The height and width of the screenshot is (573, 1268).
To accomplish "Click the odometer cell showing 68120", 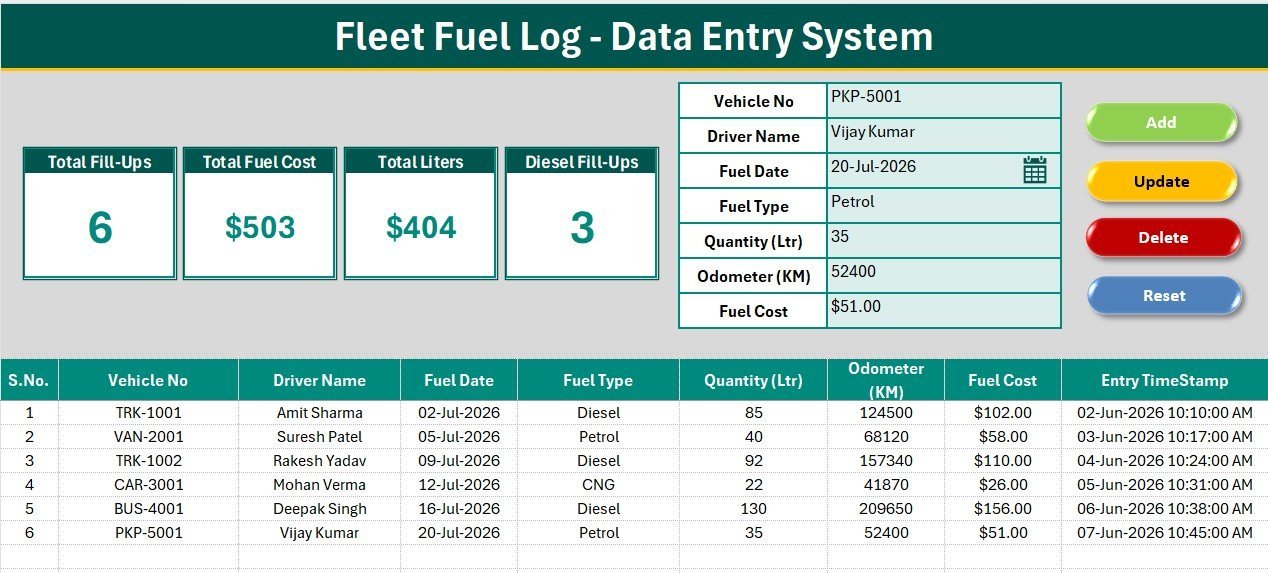I will (x=886, y=436).
